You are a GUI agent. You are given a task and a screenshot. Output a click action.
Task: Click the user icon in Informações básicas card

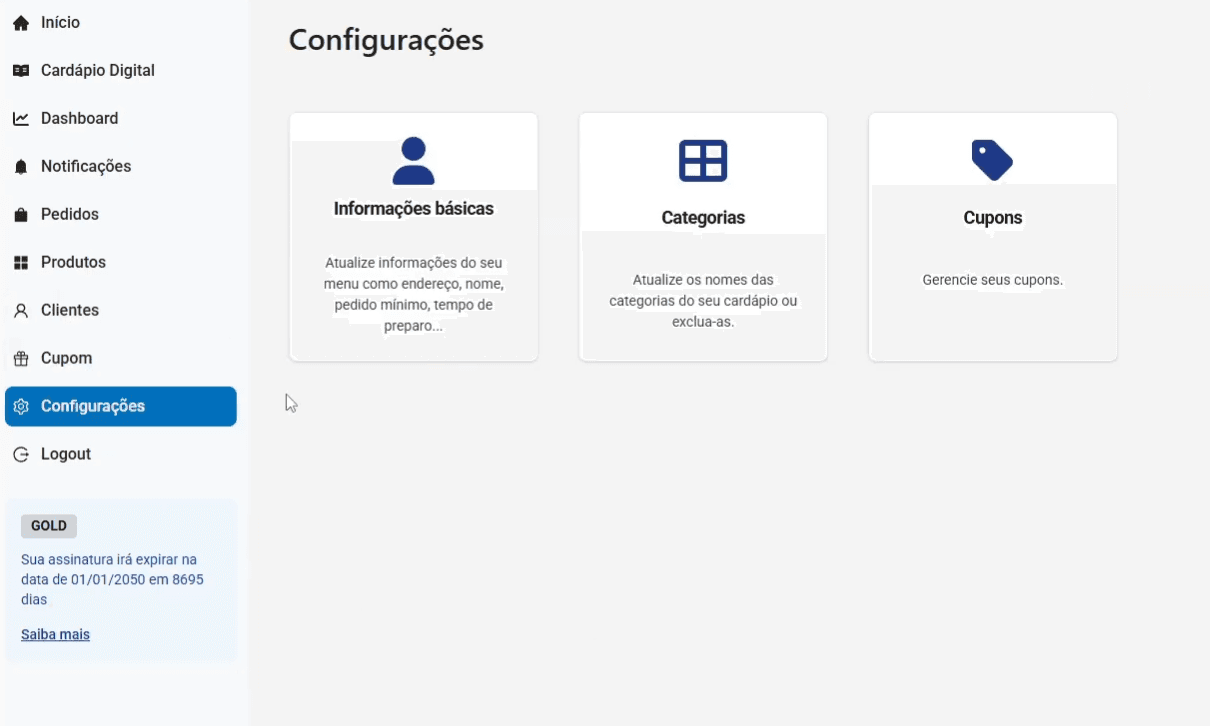point(413,161)
